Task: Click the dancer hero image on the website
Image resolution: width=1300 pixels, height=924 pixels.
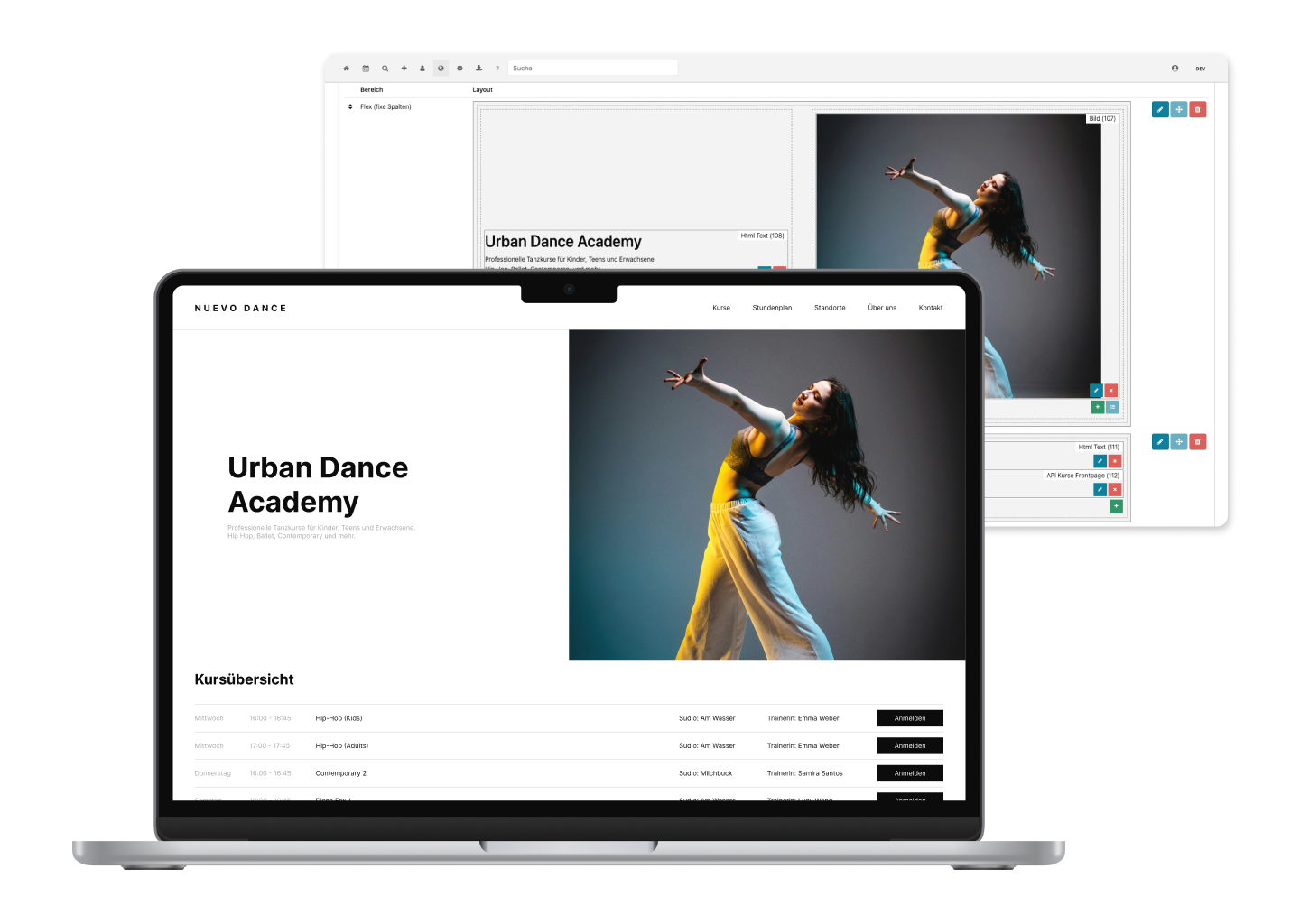Action: click(766, 494)
